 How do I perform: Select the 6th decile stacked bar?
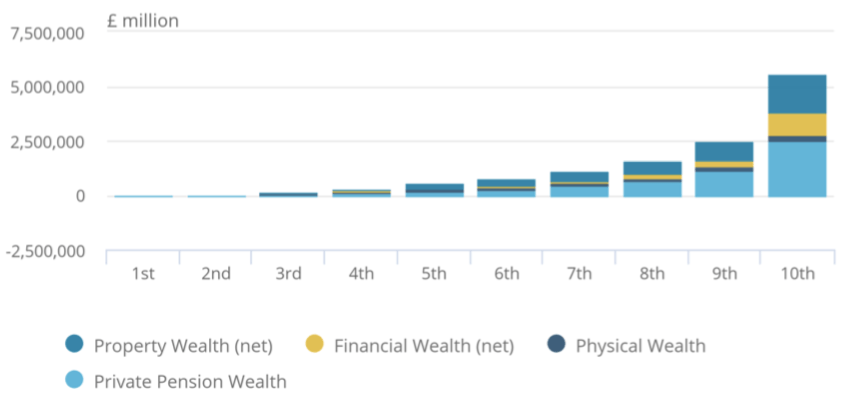(x=506, y=188)
